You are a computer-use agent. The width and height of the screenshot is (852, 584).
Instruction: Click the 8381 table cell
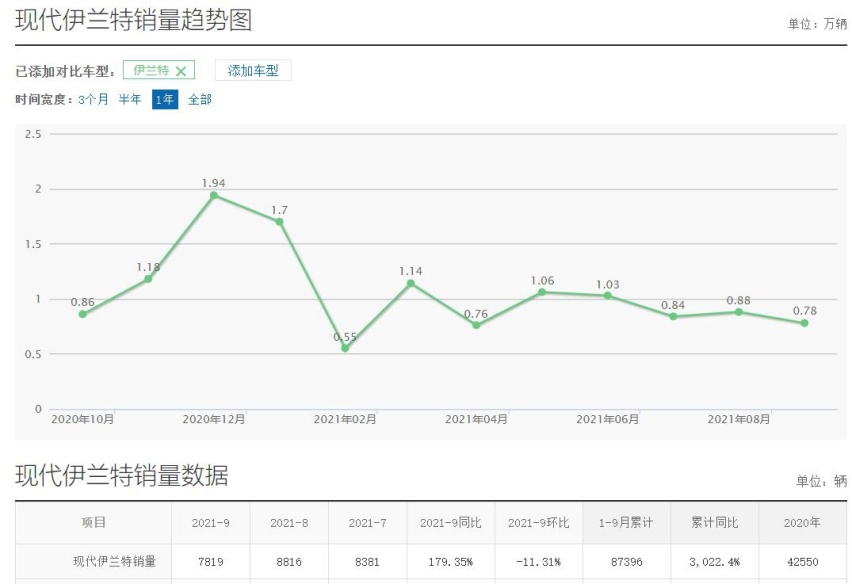point(367,562)
